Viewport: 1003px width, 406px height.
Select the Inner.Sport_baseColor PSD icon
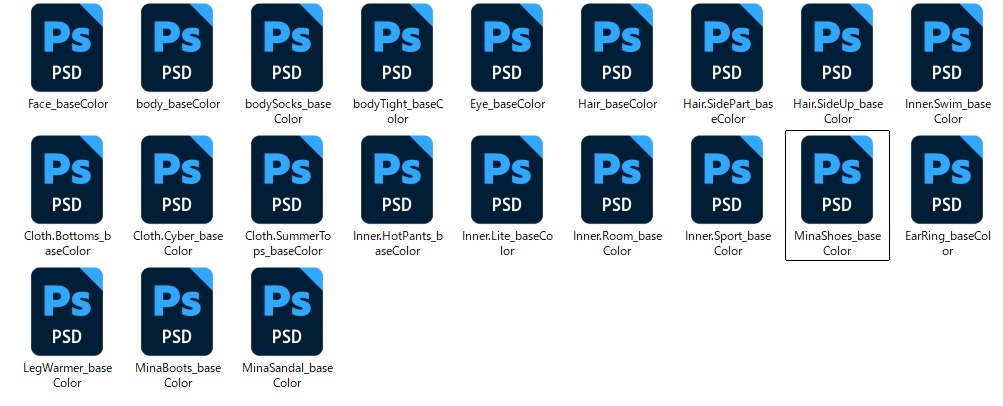point(727,180)
